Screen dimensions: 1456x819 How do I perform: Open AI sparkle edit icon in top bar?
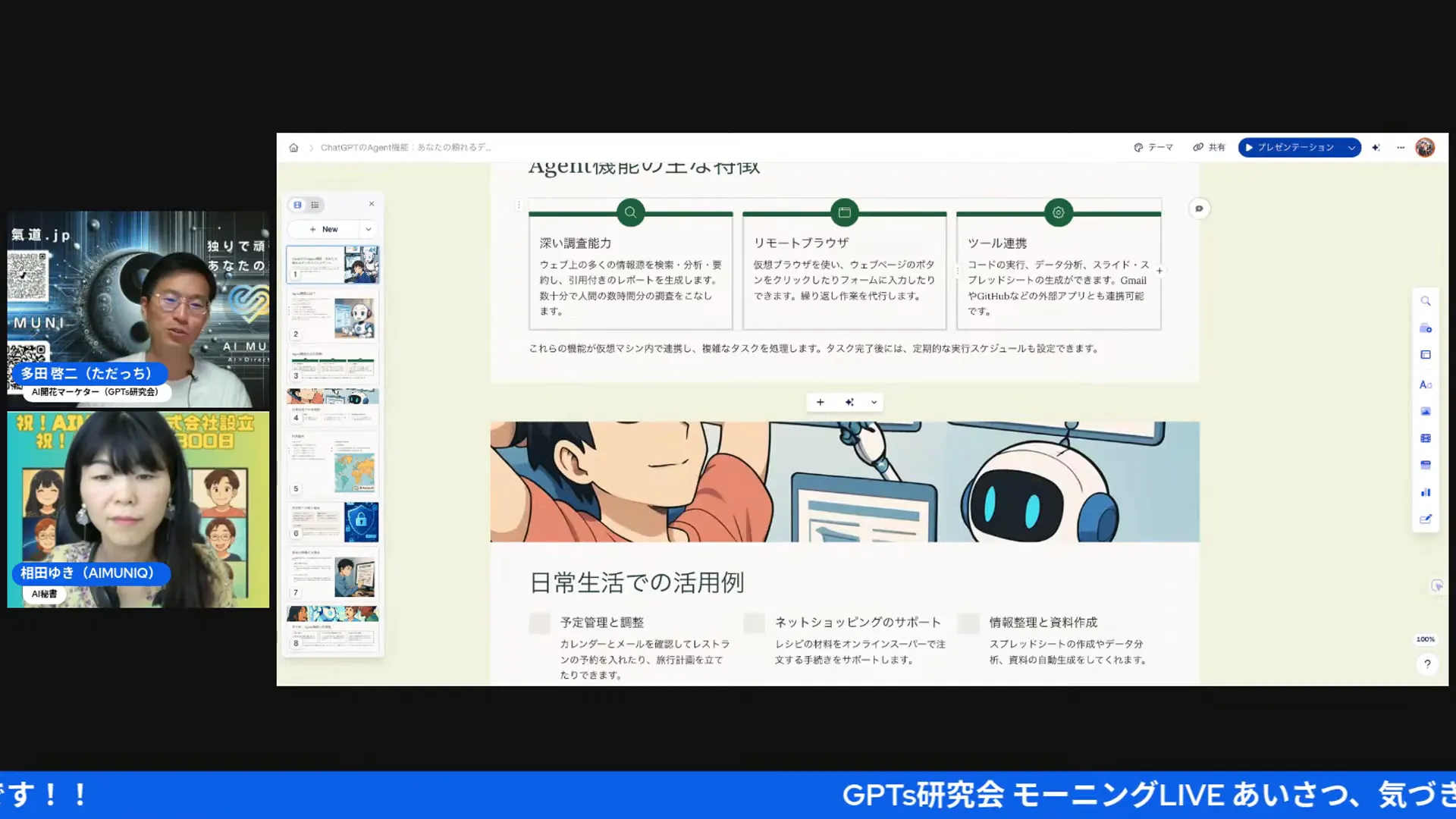pos(1376,148)
